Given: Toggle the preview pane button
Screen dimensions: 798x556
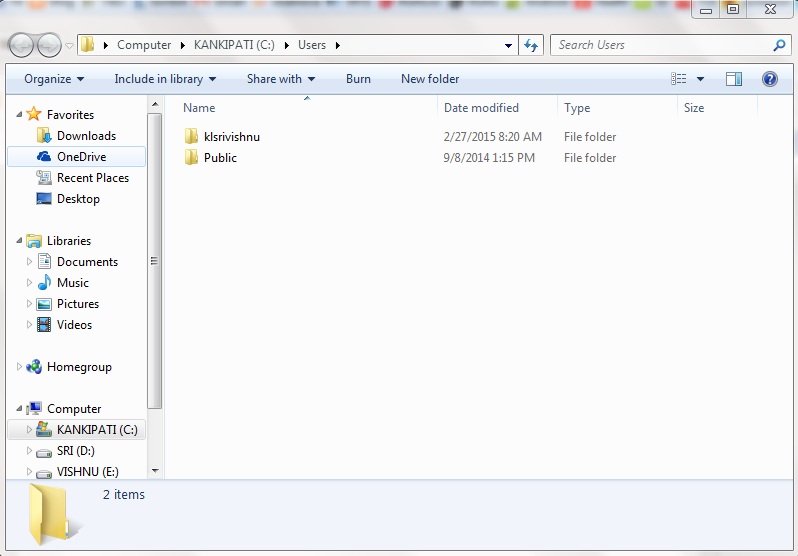Looking at the screenshot, I should (x=733, y=79).
